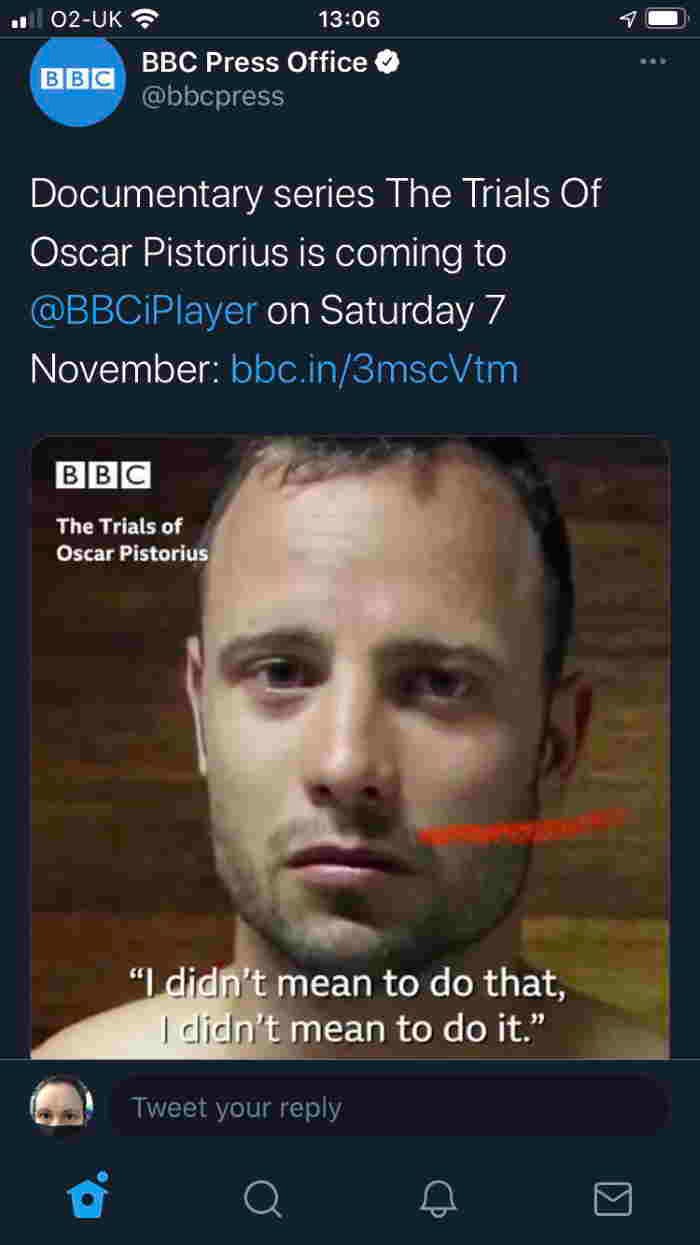This screenshot has height=1245, width=700.
Task: Tap the BBC Press Office account name
Action: 255,62
